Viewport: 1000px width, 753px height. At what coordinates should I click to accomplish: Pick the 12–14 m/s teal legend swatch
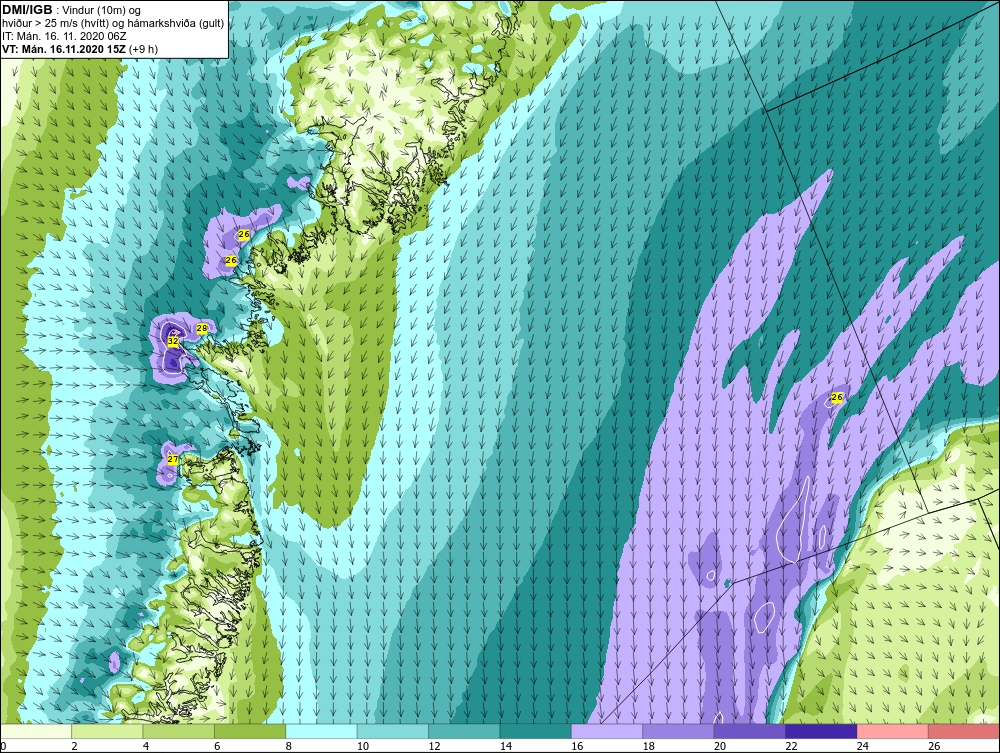(x=464, y=731)
